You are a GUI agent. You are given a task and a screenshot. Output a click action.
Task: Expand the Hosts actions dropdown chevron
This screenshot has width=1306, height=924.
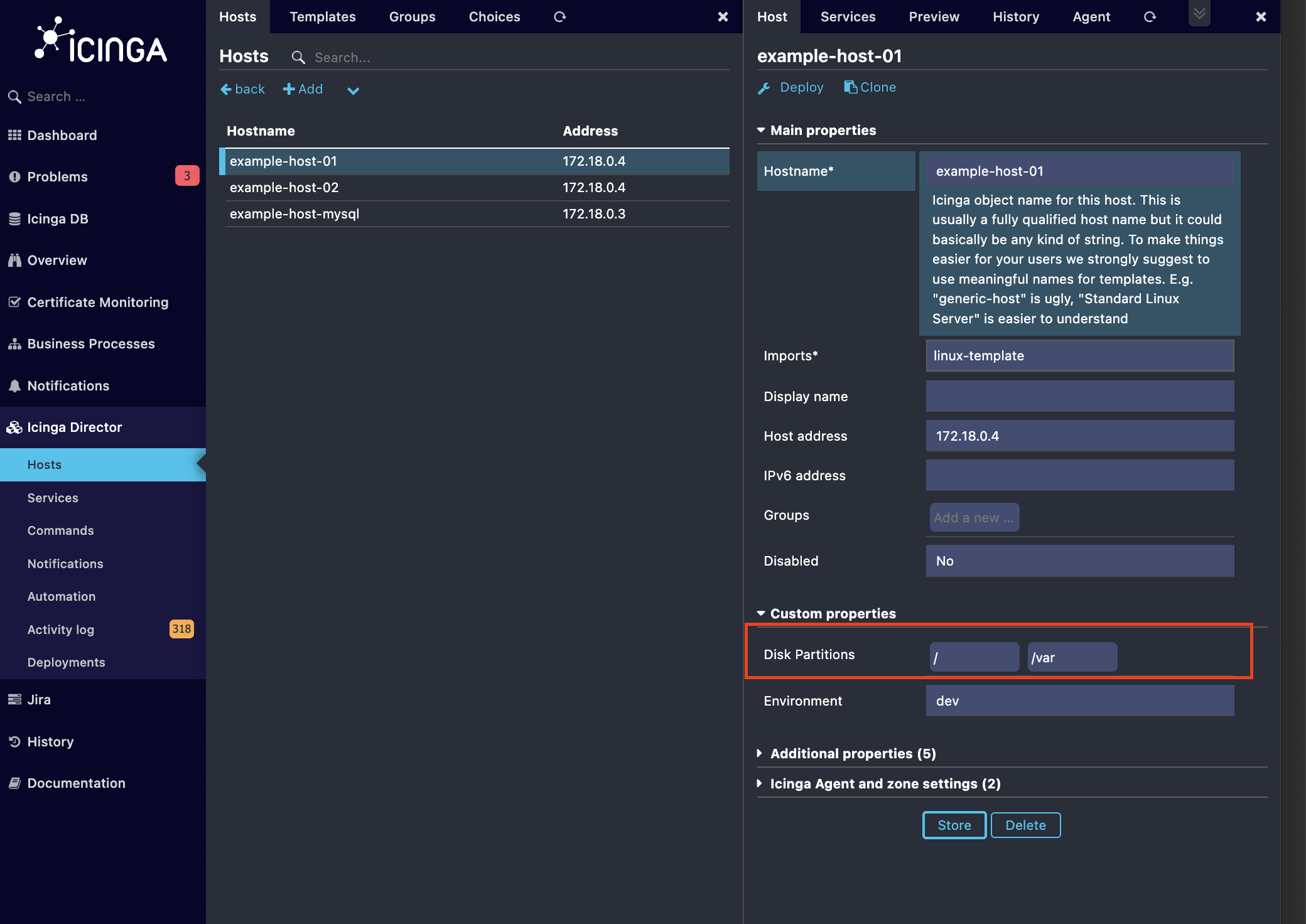coord(353,90)
